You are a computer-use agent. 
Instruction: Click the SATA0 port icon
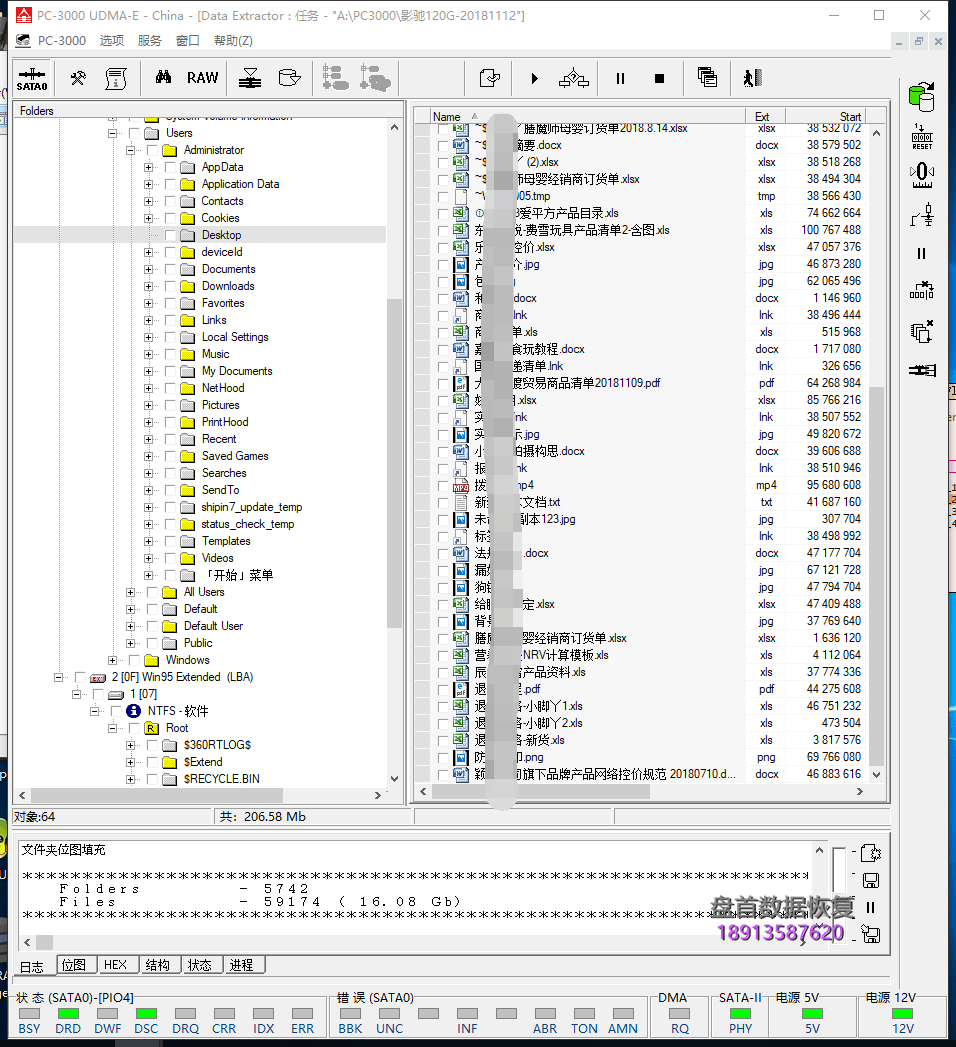point(32,79)
